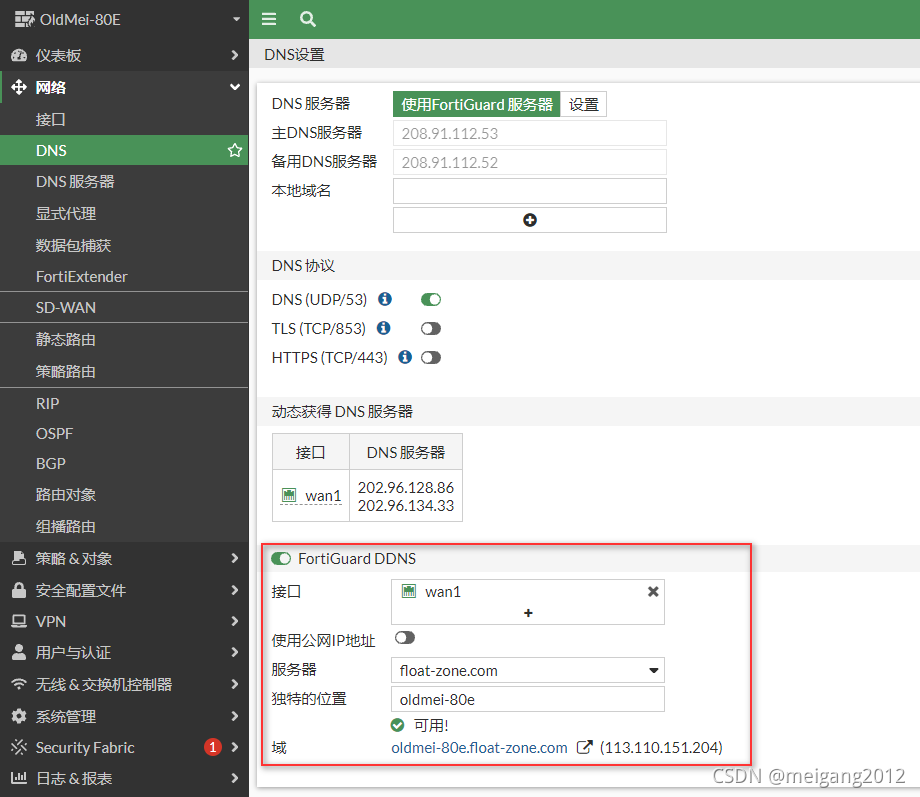Click the user icon for User & Authentication
Screen dimensions: 920x797
(x=19, y=652)
